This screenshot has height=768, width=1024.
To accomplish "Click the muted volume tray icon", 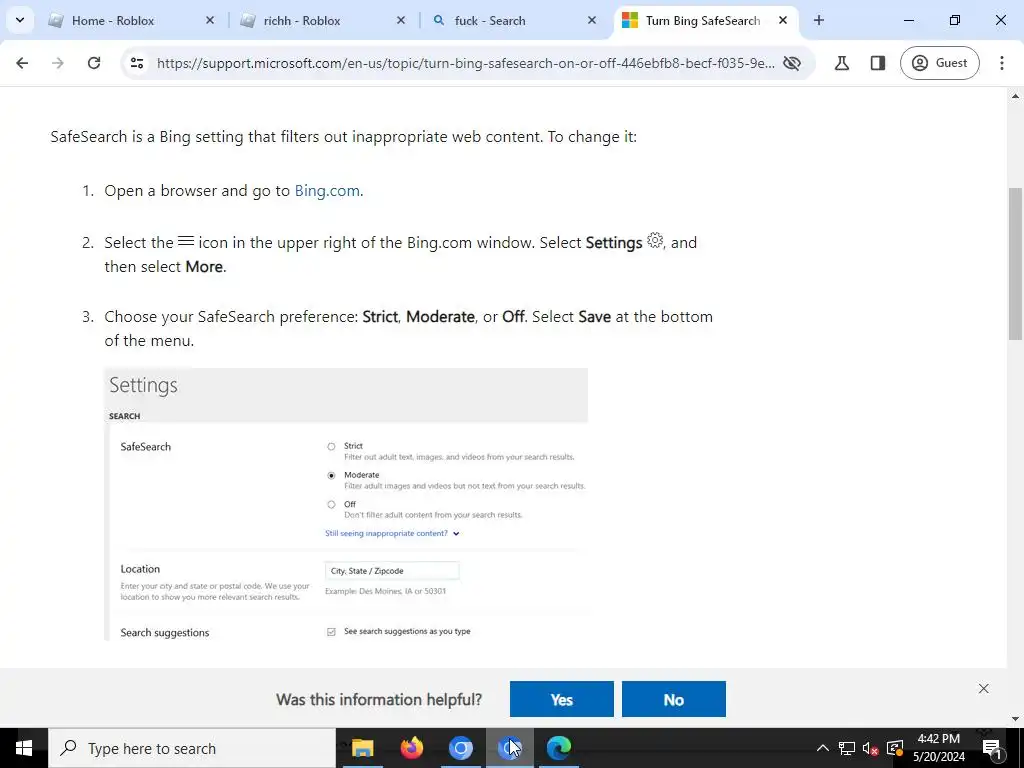I will click(871, 748).
